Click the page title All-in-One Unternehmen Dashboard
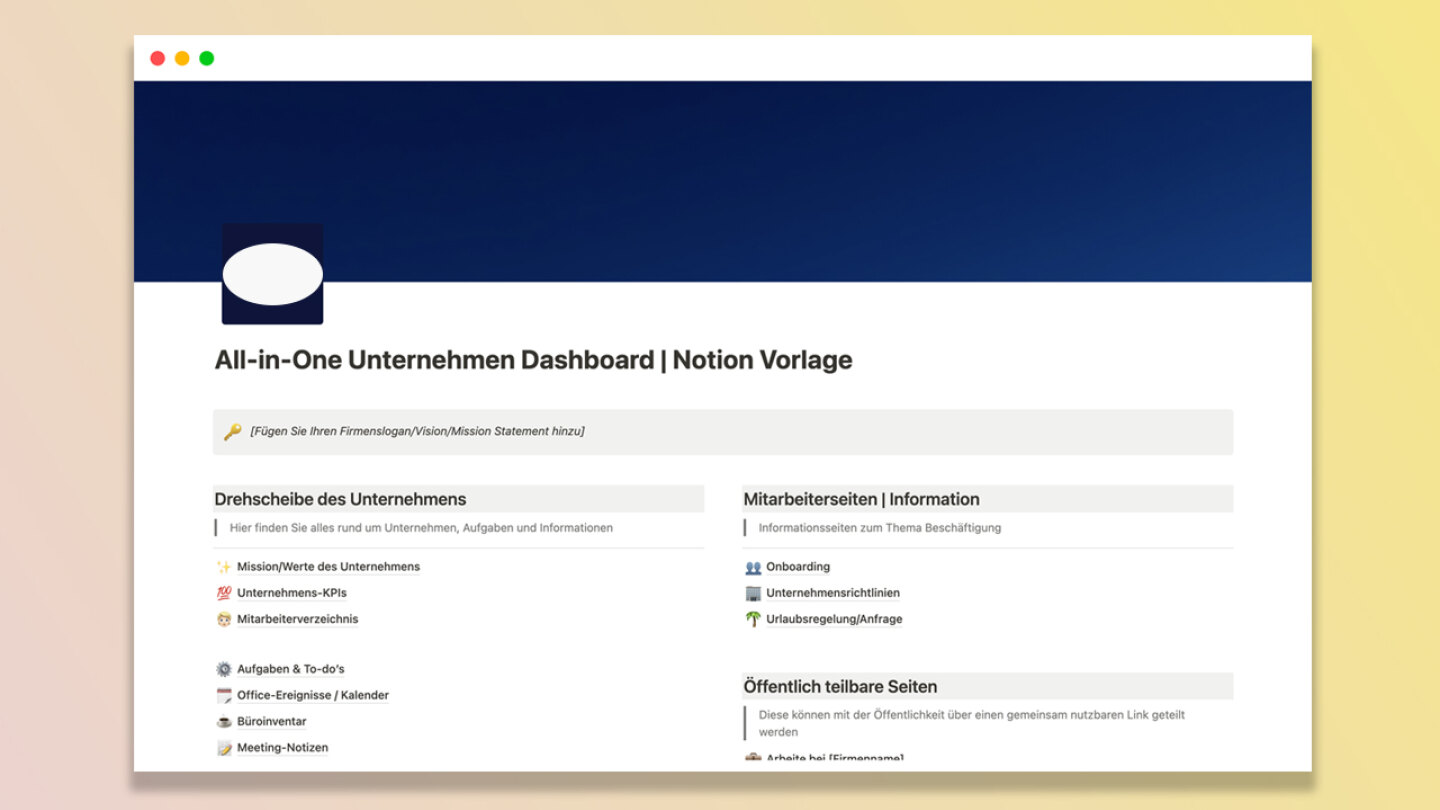1440x810 pixels. (533, 360)
